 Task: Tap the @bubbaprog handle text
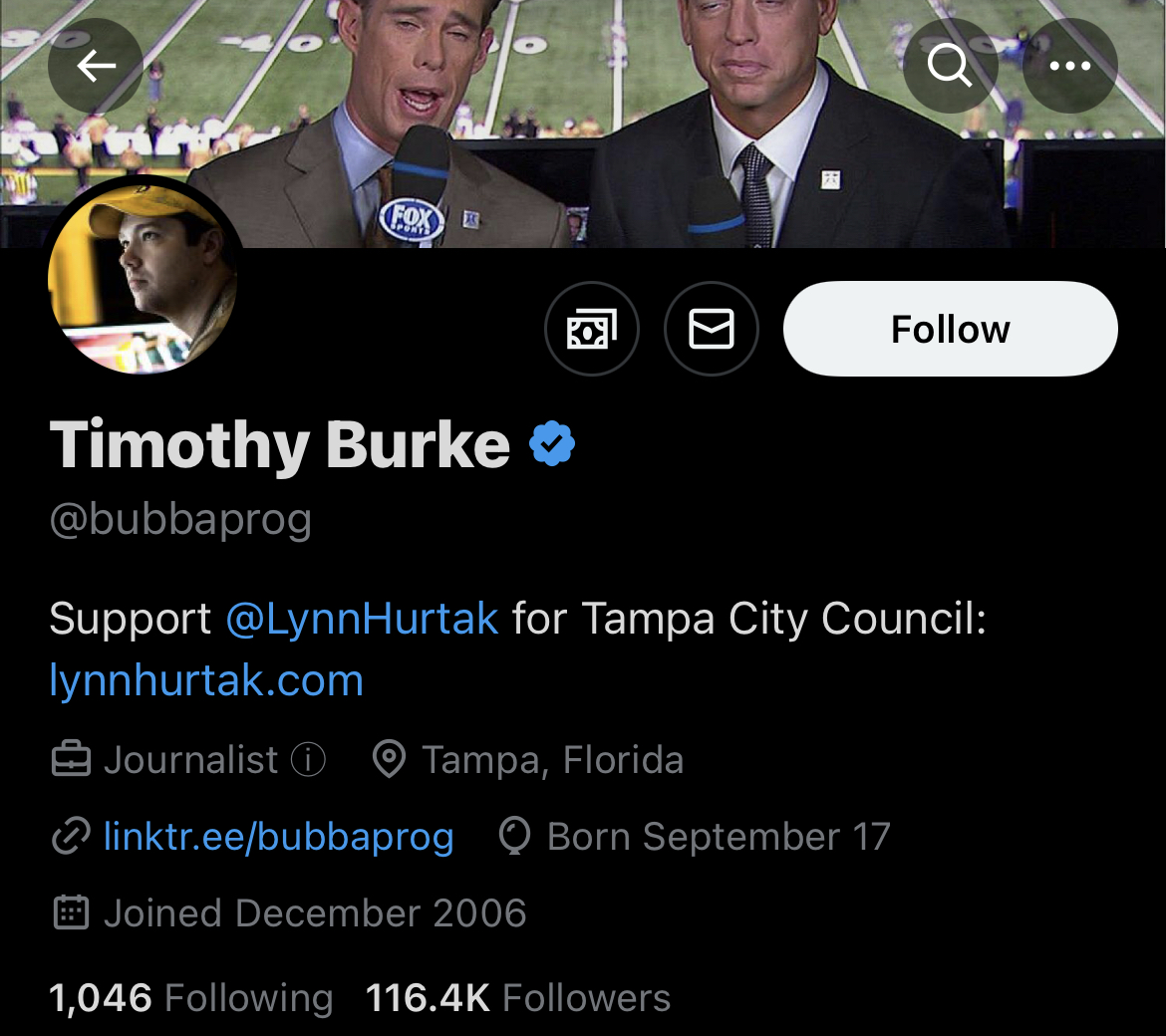[x=180, y=519]
